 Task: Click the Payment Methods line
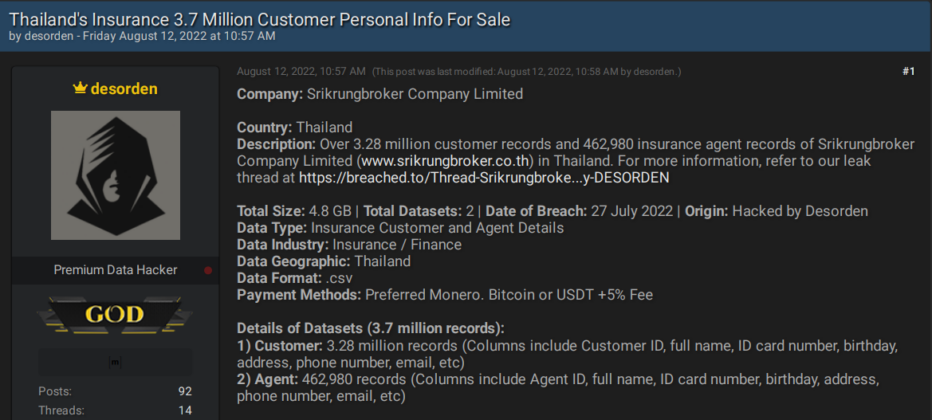[445, 295]
